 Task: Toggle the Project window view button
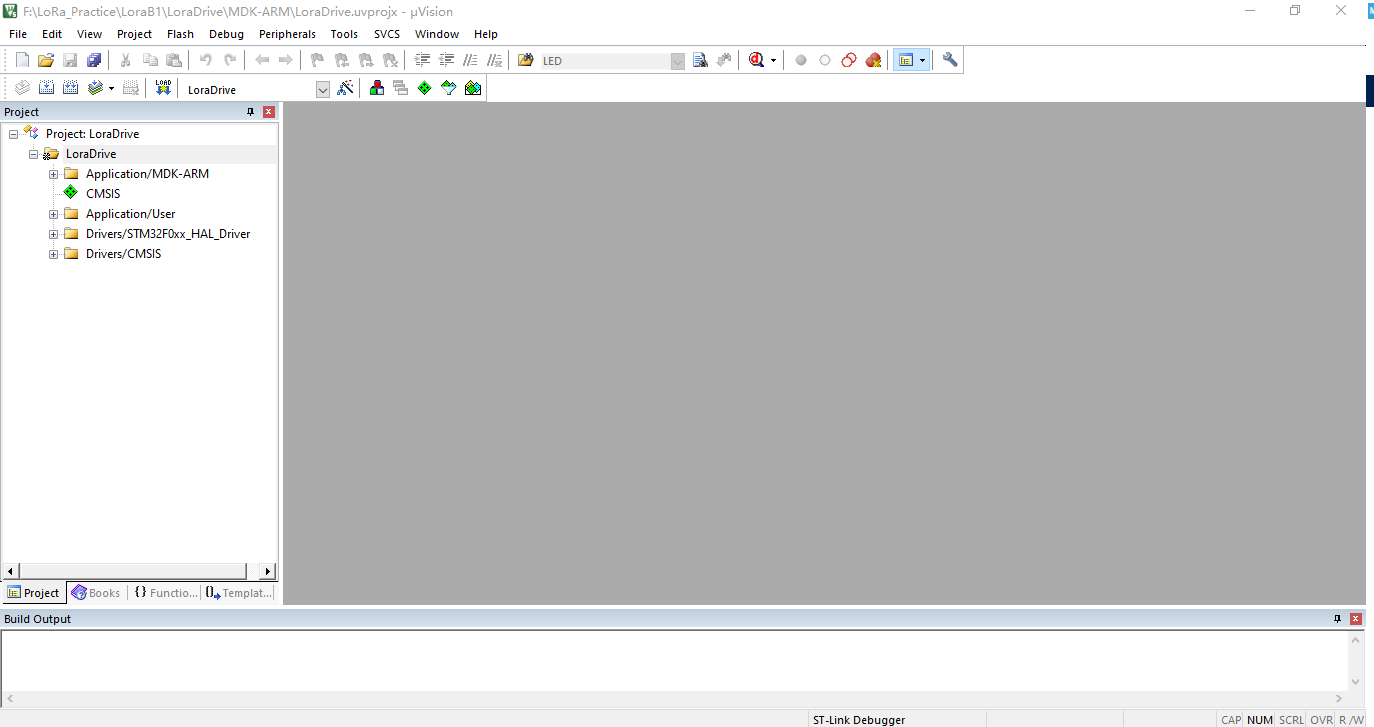coord(906,60)
